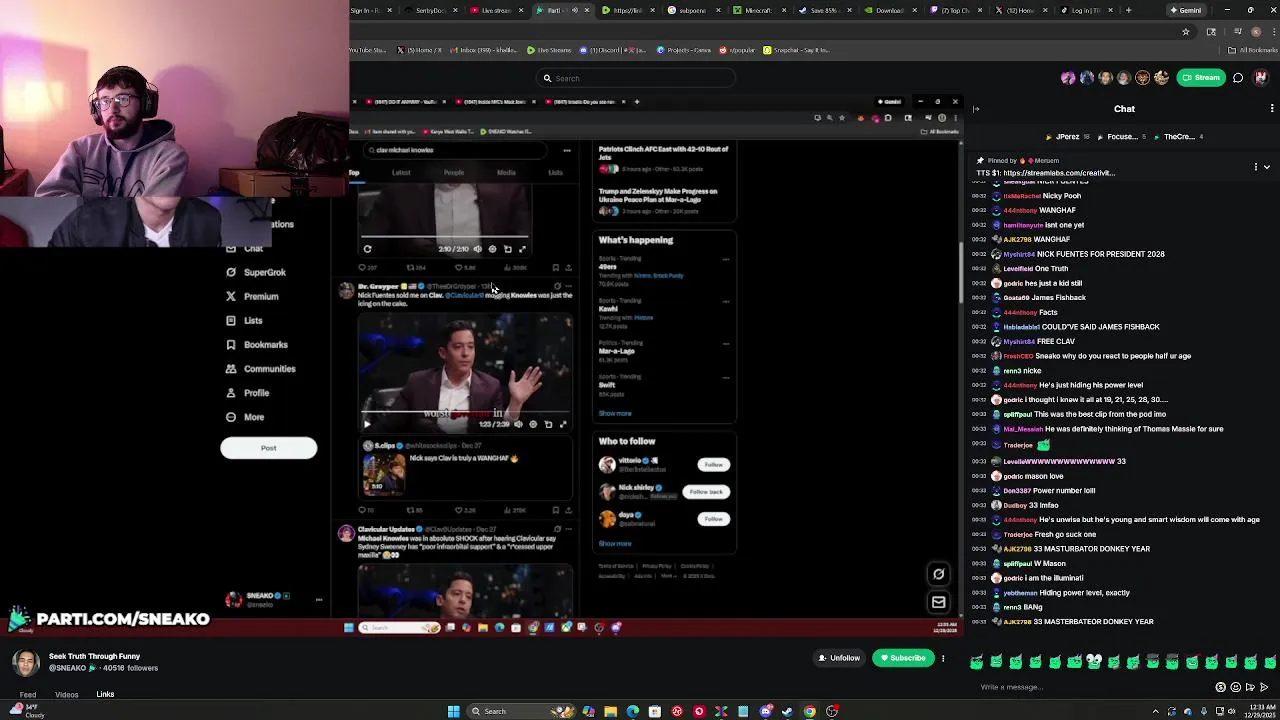Viewport: 1280px width, 720px height.
Task: Open Profile in X sidebar
Action: click(x=247, y=393)
